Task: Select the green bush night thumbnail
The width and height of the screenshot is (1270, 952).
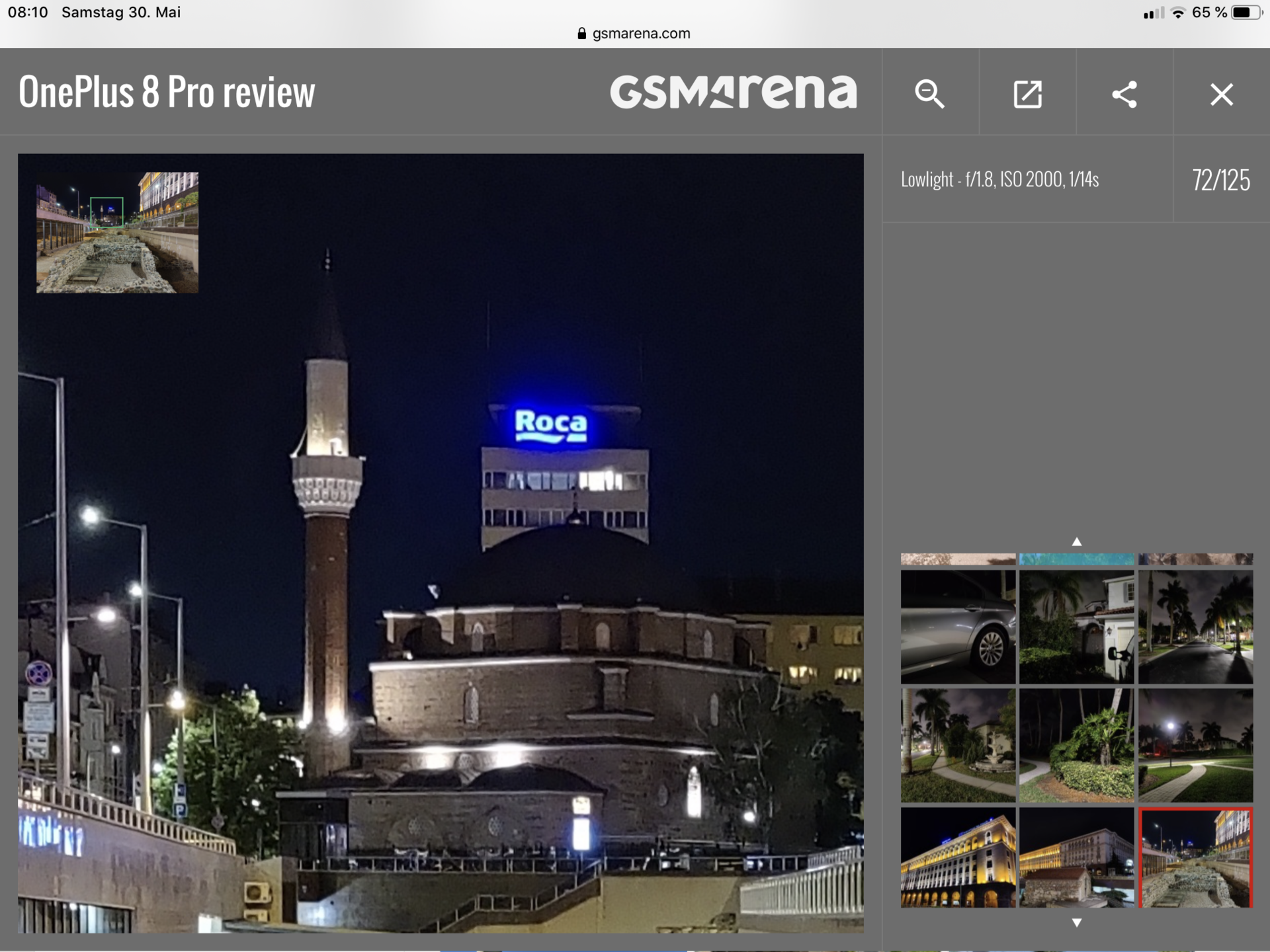Action: click(1077, 745)
